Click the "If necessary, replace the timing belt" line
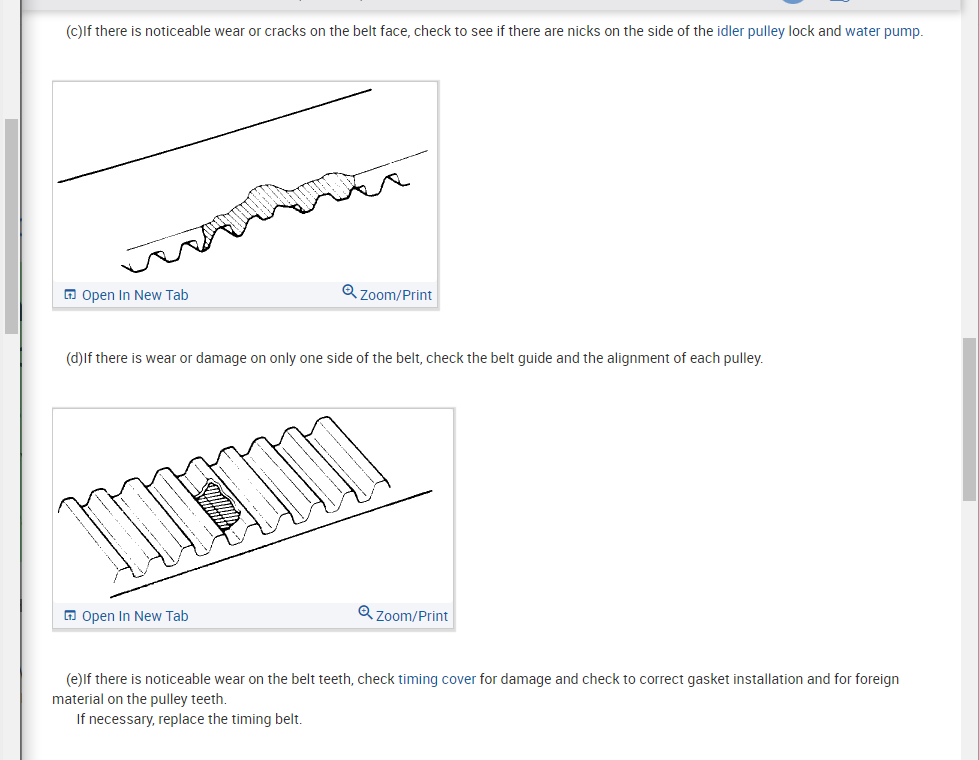This screenshot has height=760, width=979. pyautogui.click(x=189, y=719)
